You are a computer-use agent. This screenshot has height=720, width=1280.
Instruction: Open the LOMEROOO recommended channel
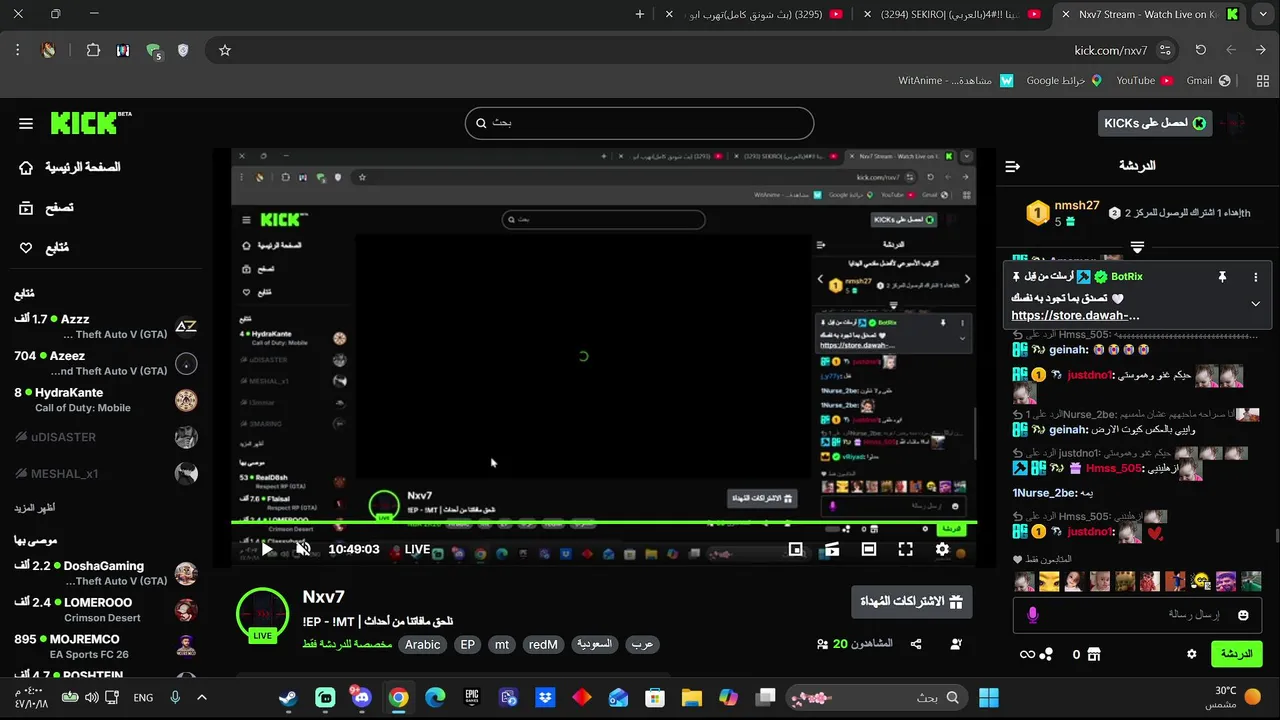coord(106,610)
